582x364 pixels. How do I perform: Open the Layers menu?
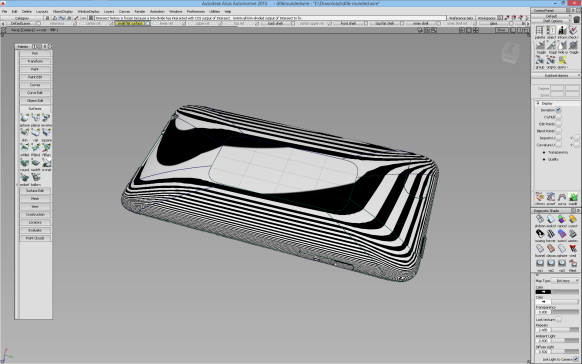point(109,12)
